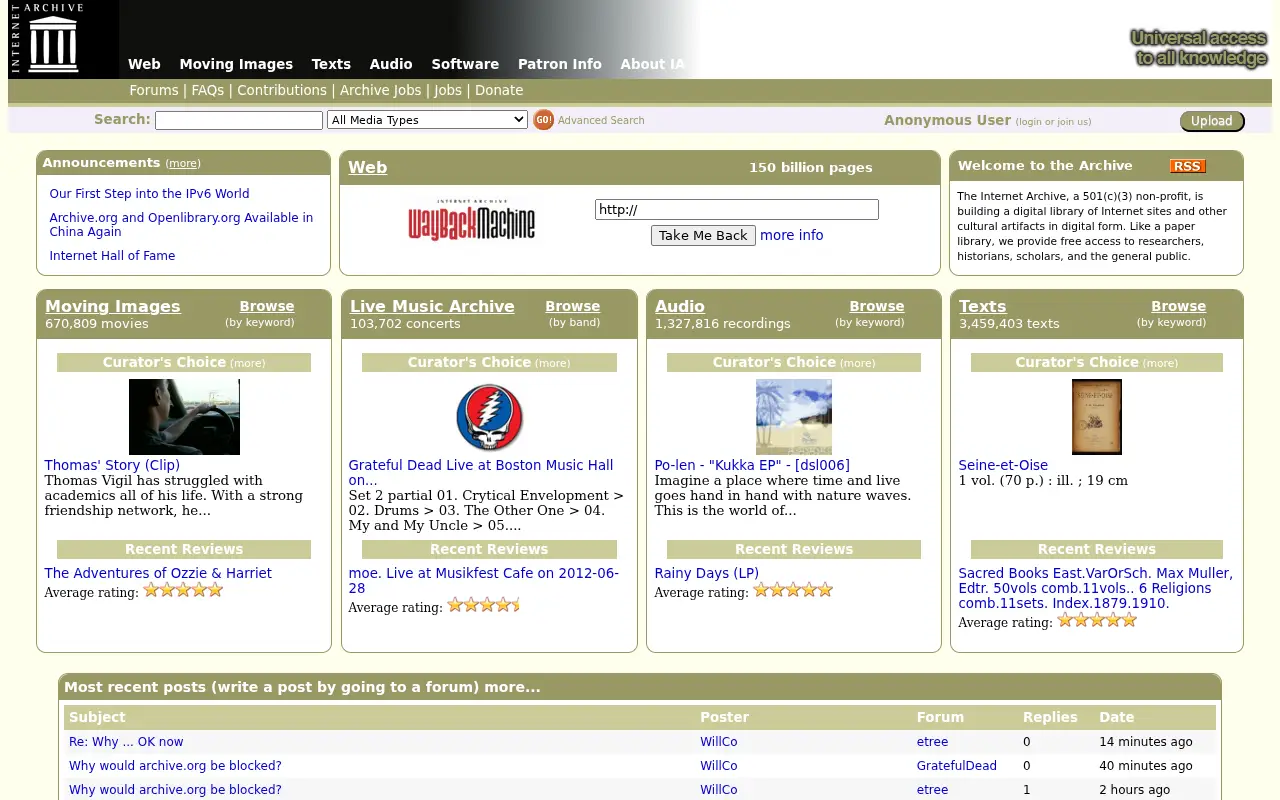The width and height of the screenshot is (1280, 800).
Task: Open the Contributions link
Action: point(282,90)
